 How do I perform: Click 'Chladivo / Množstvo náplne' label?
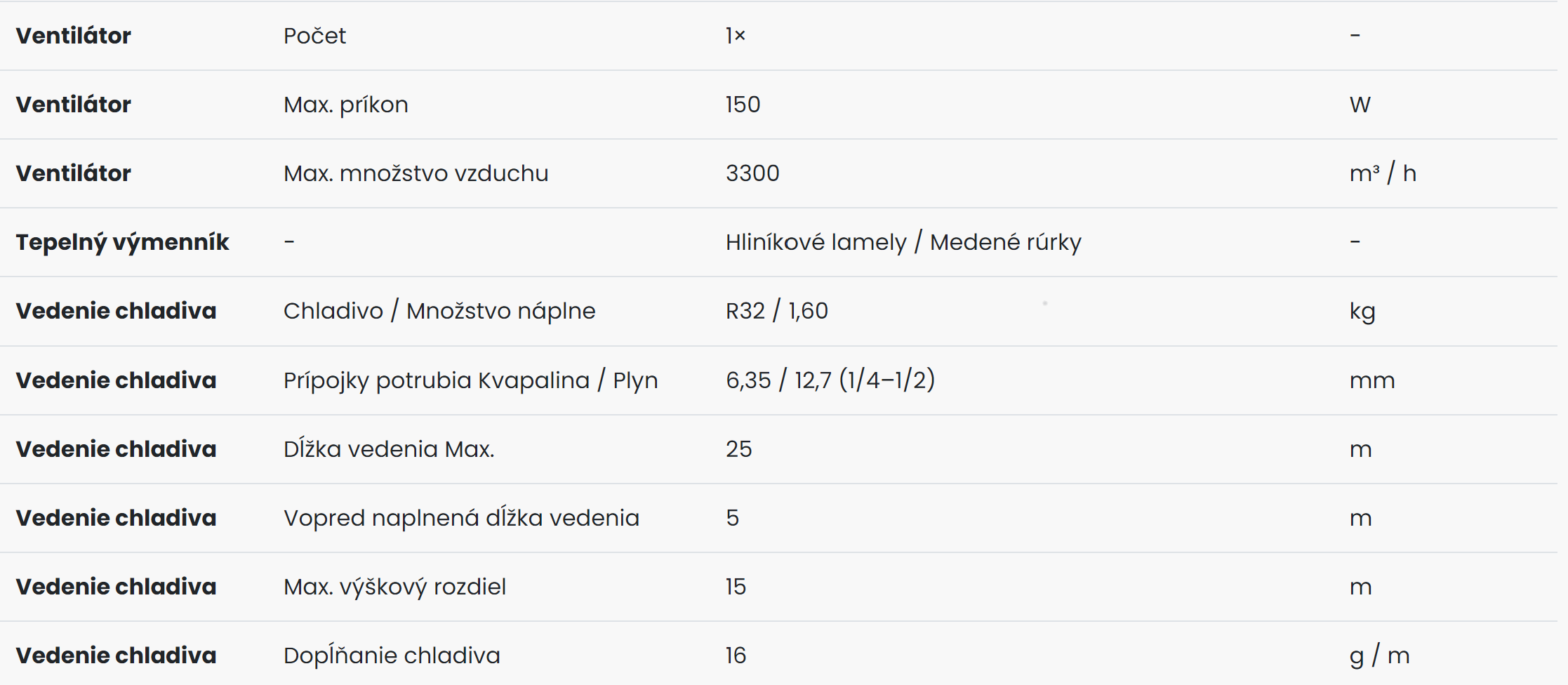439,311
